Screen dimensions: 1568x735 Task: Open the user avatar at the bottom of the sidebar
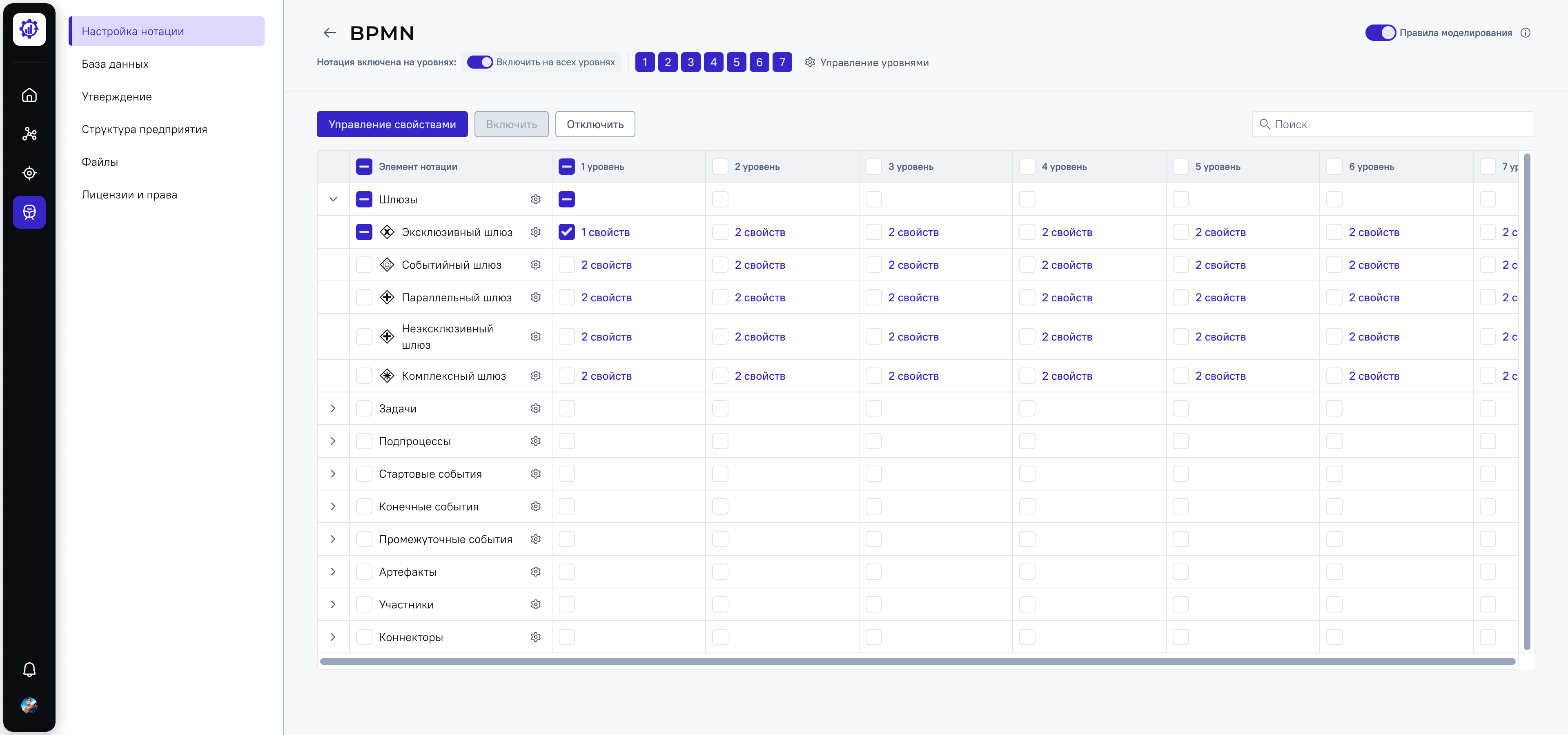click(x=29, y=705)
